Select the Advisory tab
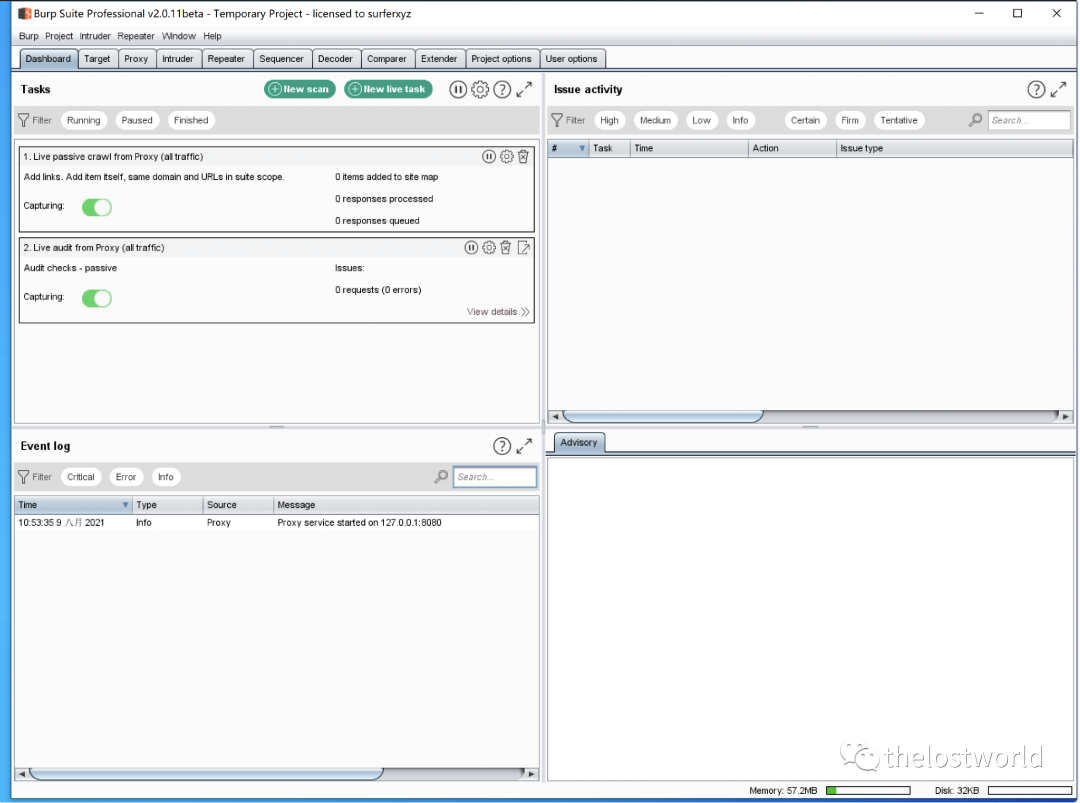Viewport: 1080px width, 803px height. 579,443
